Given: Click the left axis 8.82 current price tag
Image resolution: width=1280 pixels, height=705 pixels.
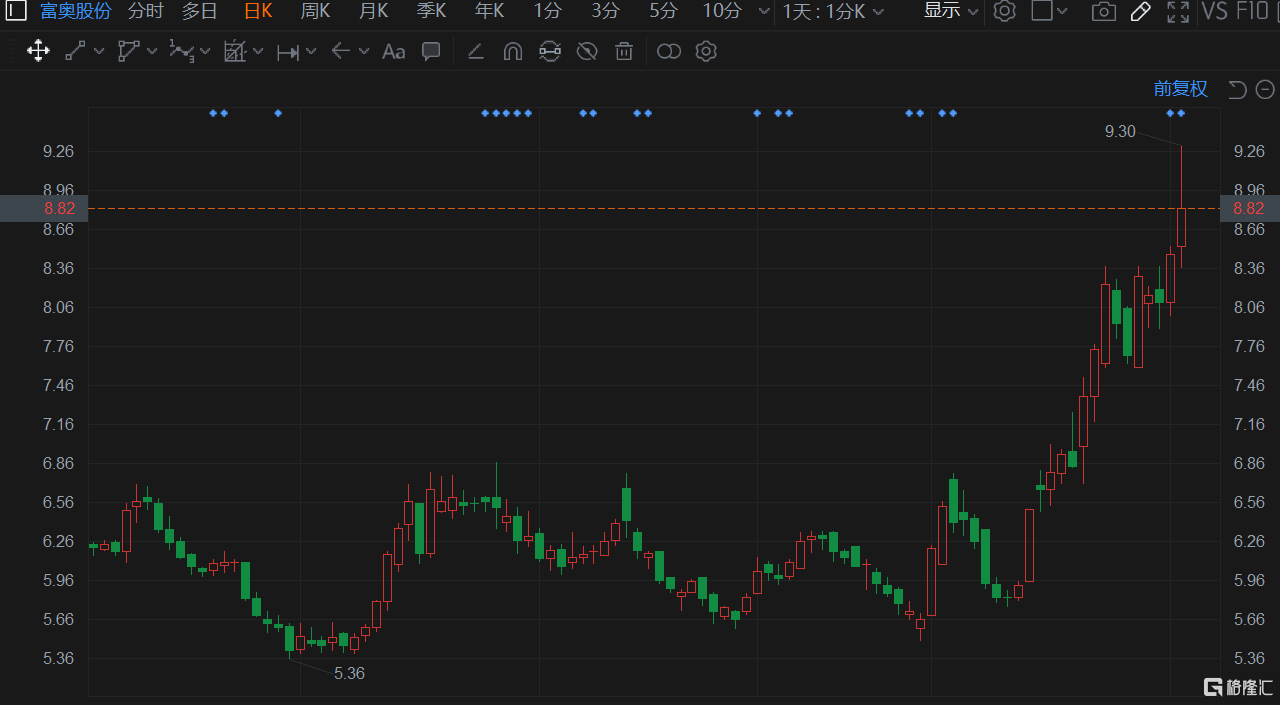Looking at the screenshot, I should 44,208.
